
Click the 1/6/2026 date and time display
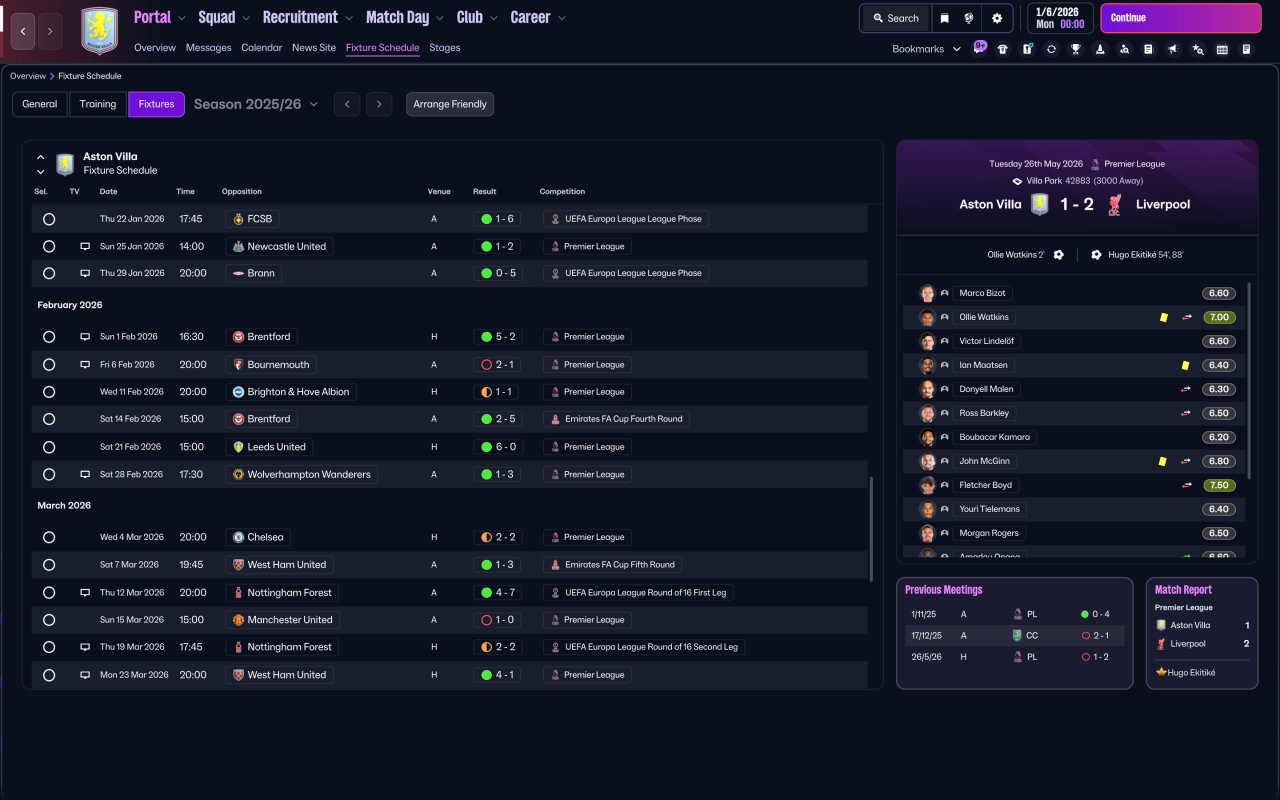pos(1060,18)
